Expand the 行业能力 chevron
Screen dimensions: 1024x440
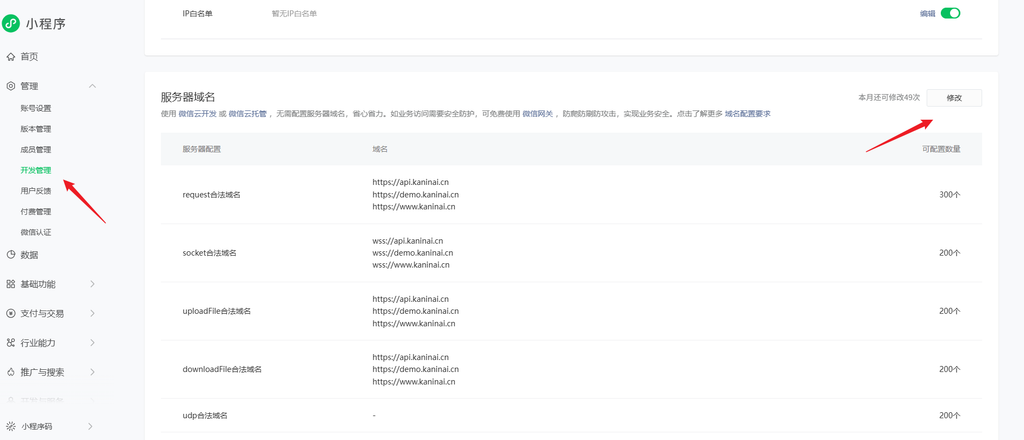point(92,343)
